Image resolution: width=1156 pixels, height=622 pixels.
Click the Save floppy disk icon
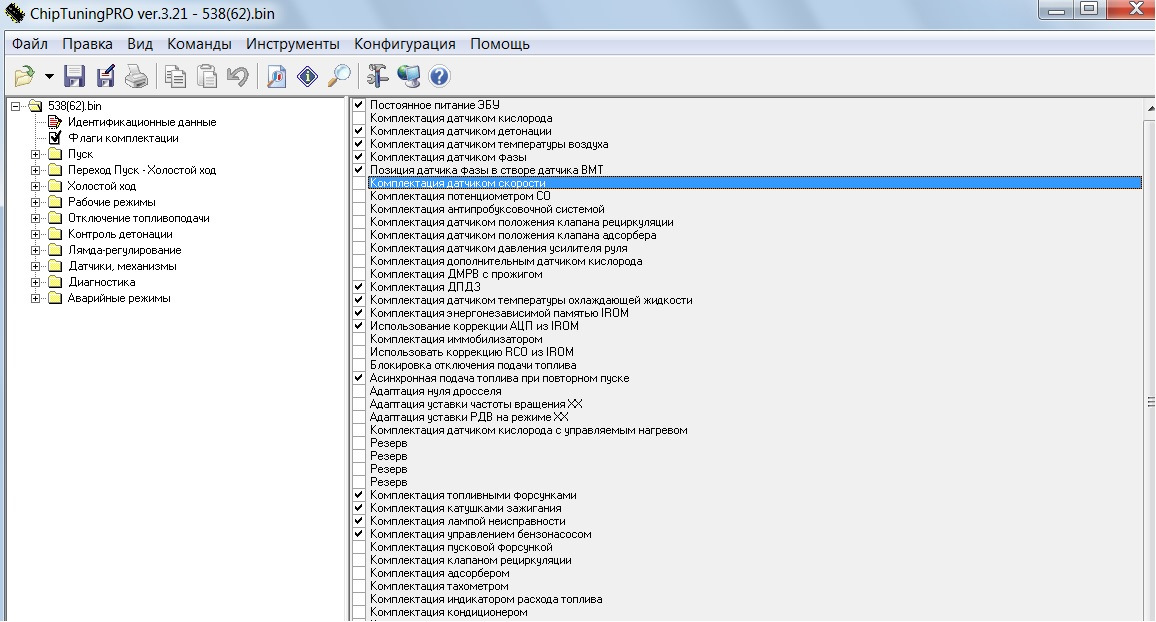[74, 76]
